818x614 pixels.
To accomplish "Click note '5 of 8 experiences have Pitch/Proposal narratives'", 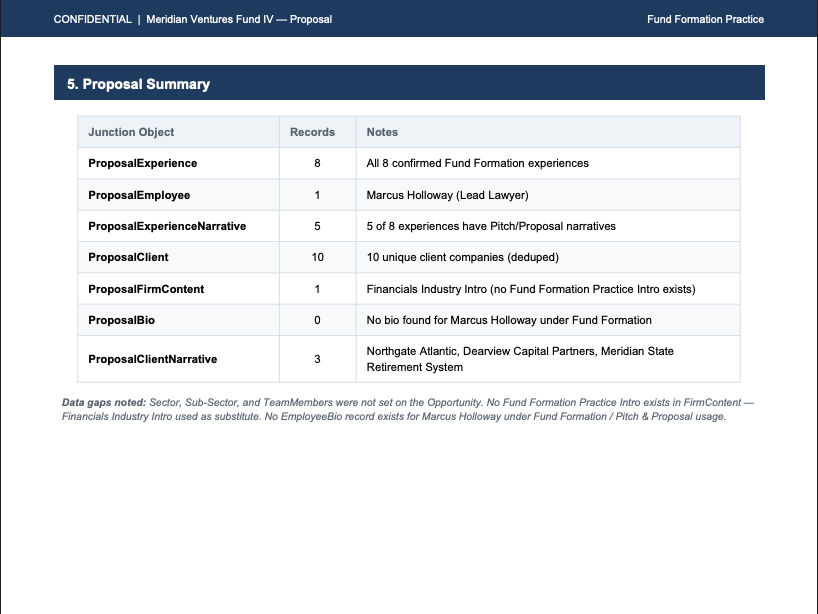I will click(x=491, y=226).
